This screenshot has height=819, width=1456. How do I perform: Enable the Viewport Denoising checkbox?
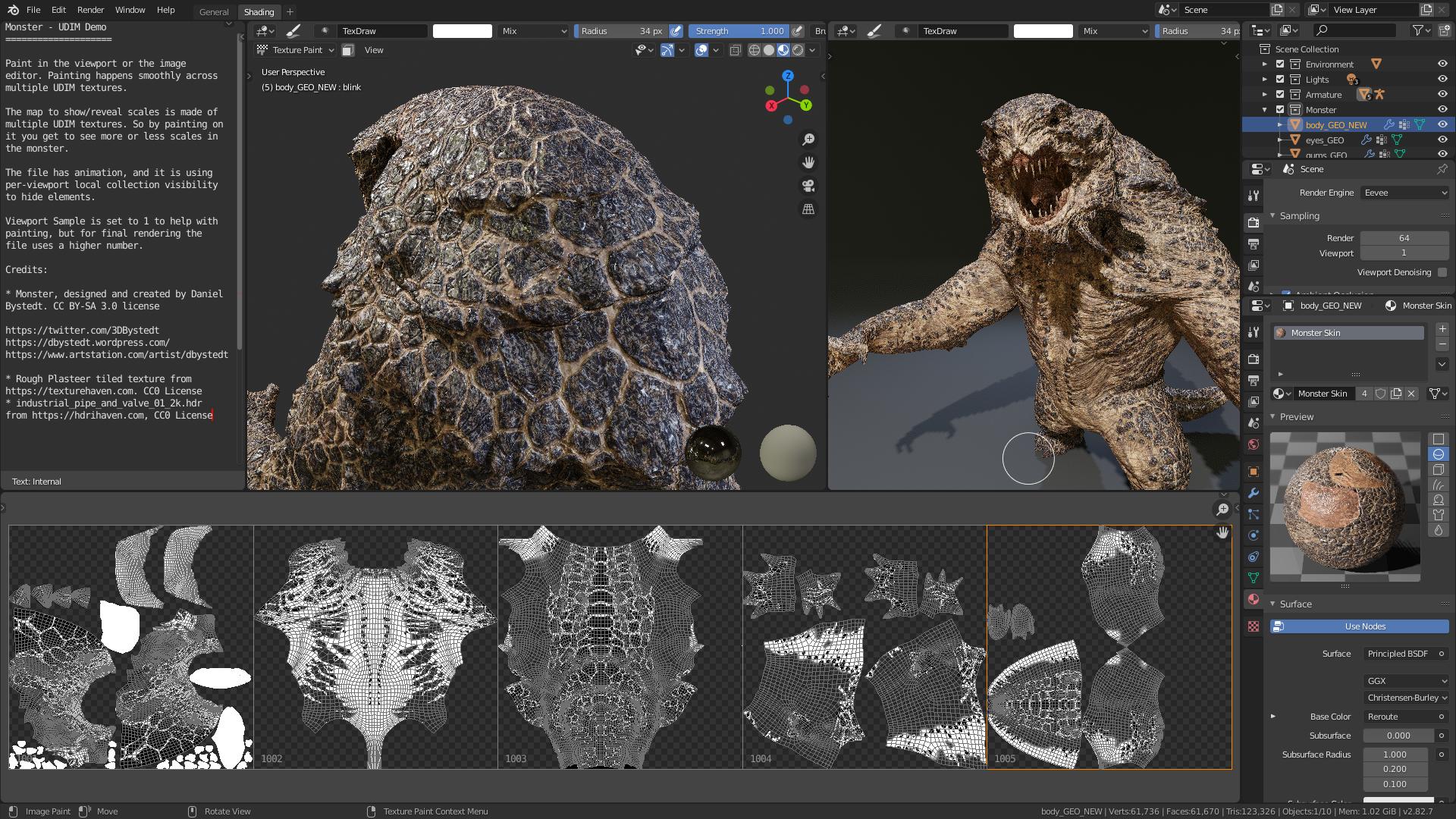[x=1442, y=272]
